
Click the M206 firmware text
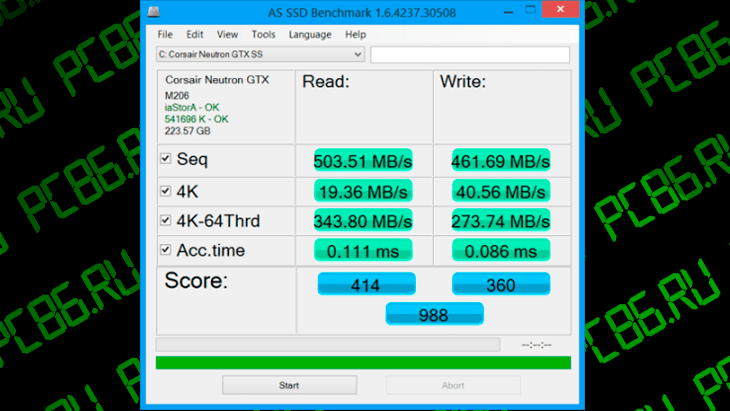coord(177,96)
